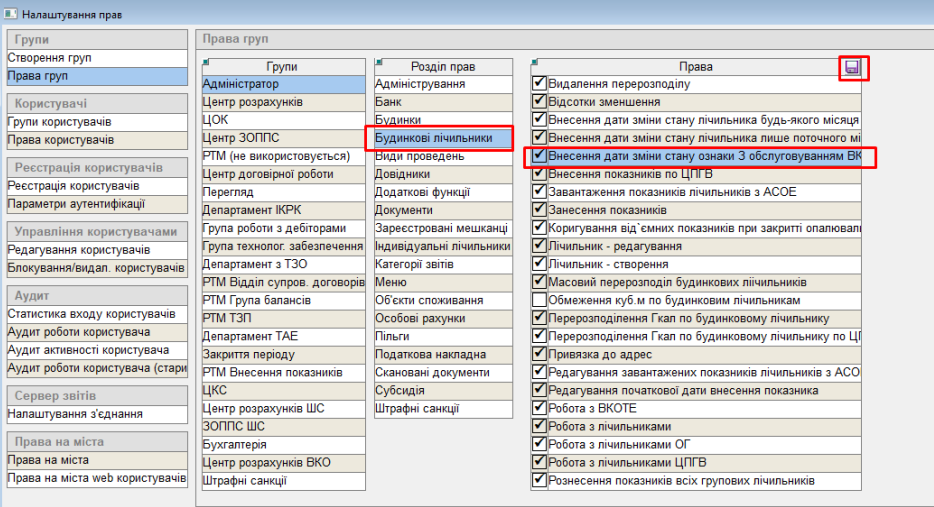Viewport: 934px width, 507px height.
Task: Open Створення груп in the sidebar
Action: click(49, 58)
